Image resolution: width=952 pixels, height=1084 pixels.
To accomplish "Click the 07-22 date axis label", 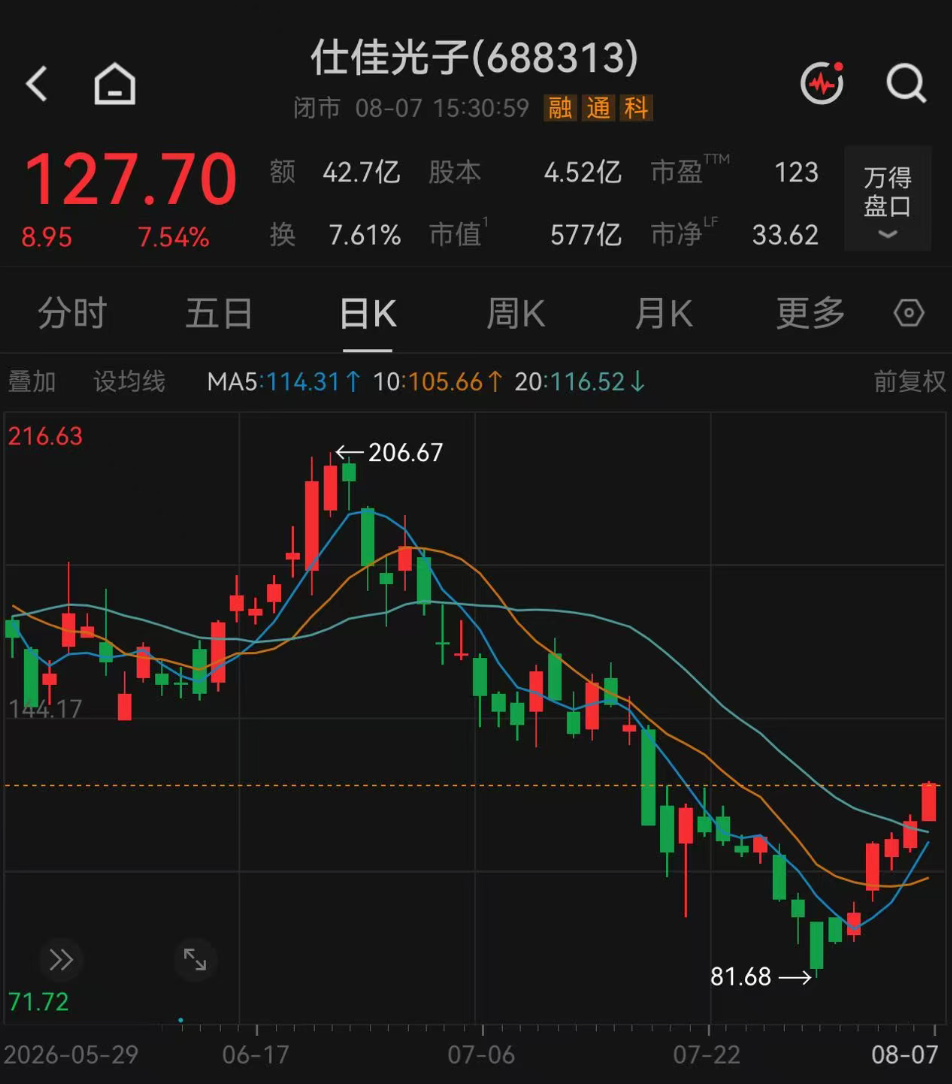I will pos(707,1055).
